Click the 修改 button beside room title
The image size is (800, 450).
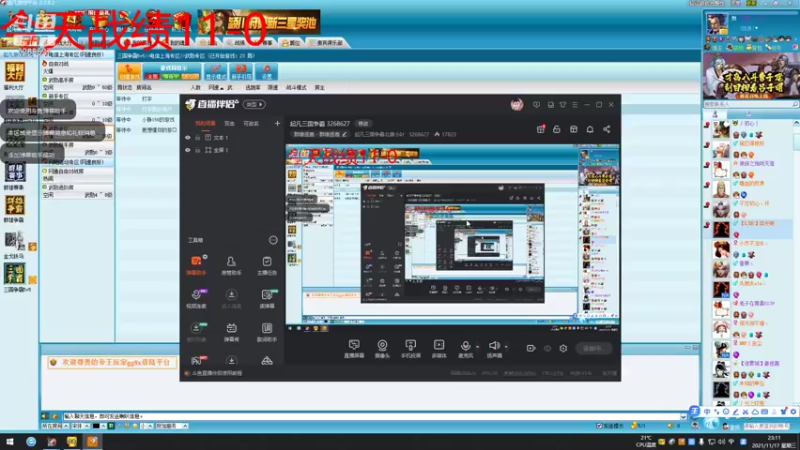pyautogui.click(x=363, y=123)
